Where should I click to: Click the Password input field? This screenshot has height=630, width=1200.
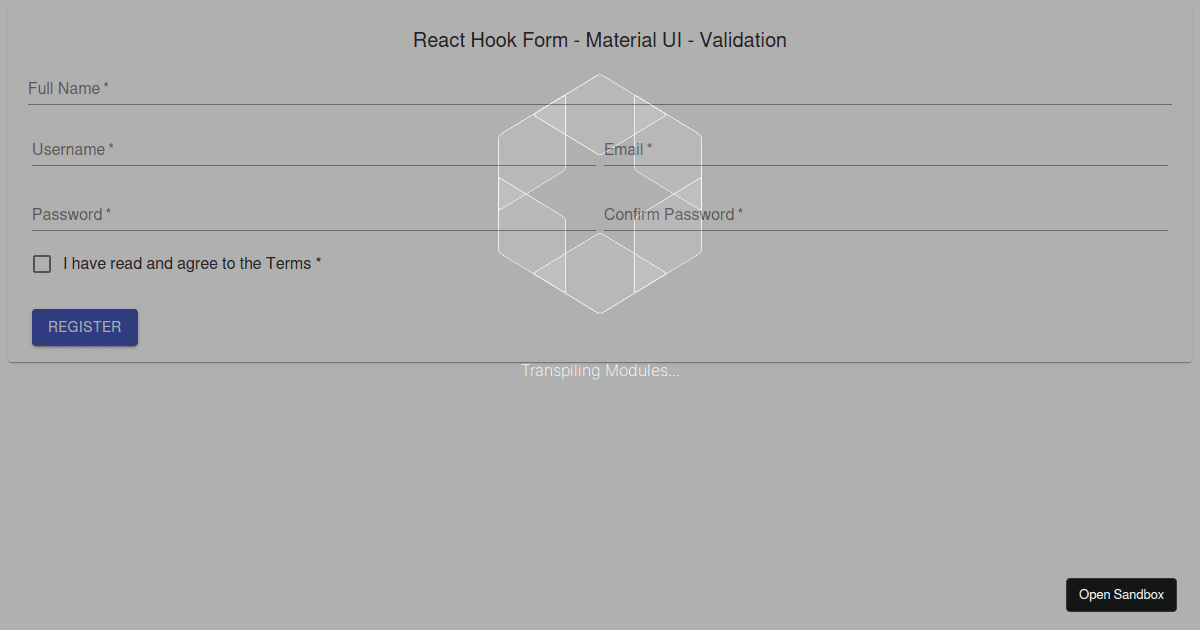[300, 214]
